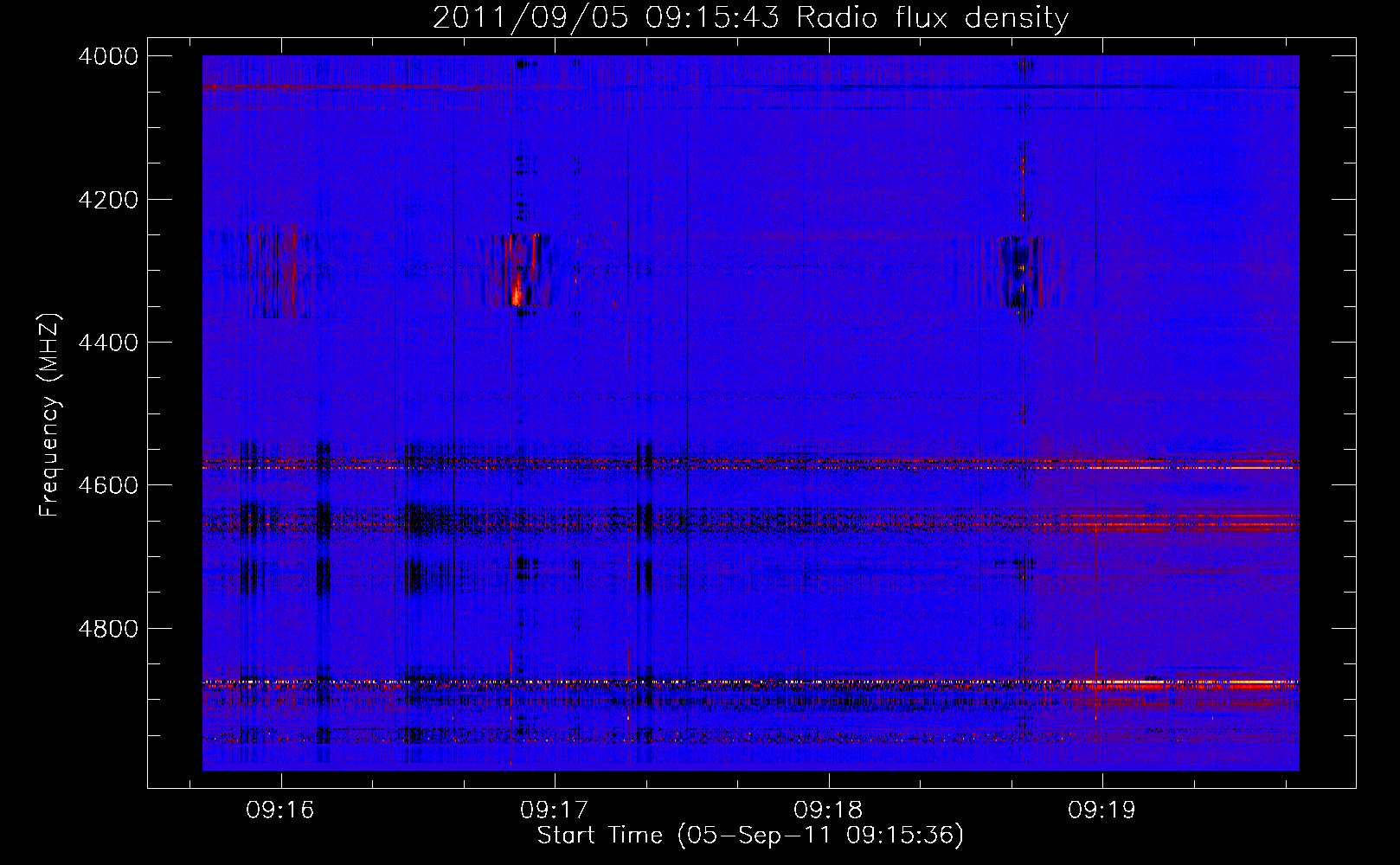This screenshot has width=1400, height=865.
Task: Select the 4600 frequency tick label
Action: click(108, 485)
